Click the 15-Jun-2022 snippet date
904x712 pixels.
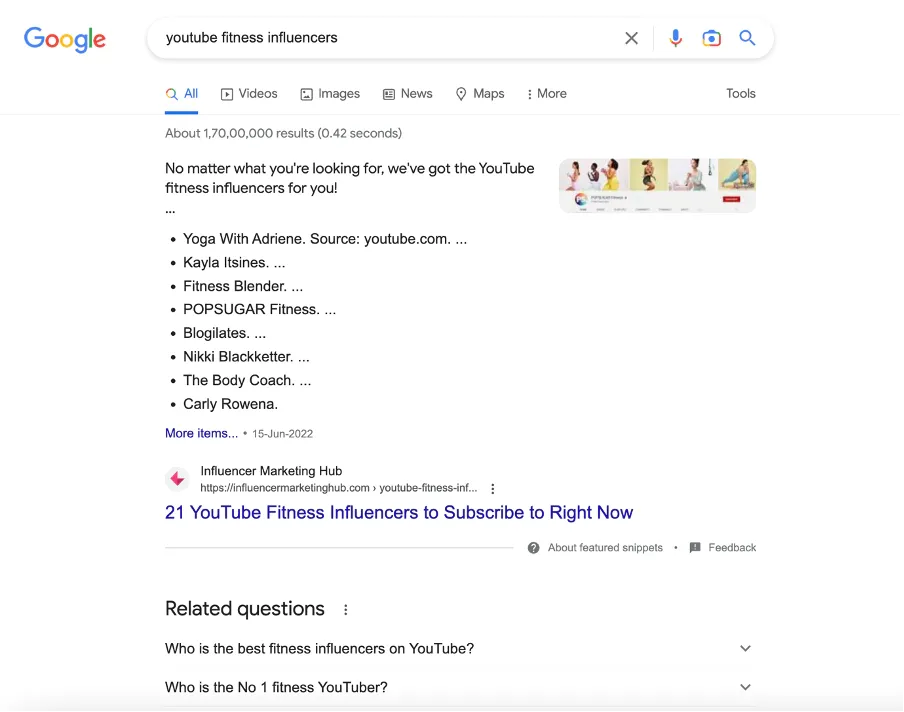click(282, 434)
